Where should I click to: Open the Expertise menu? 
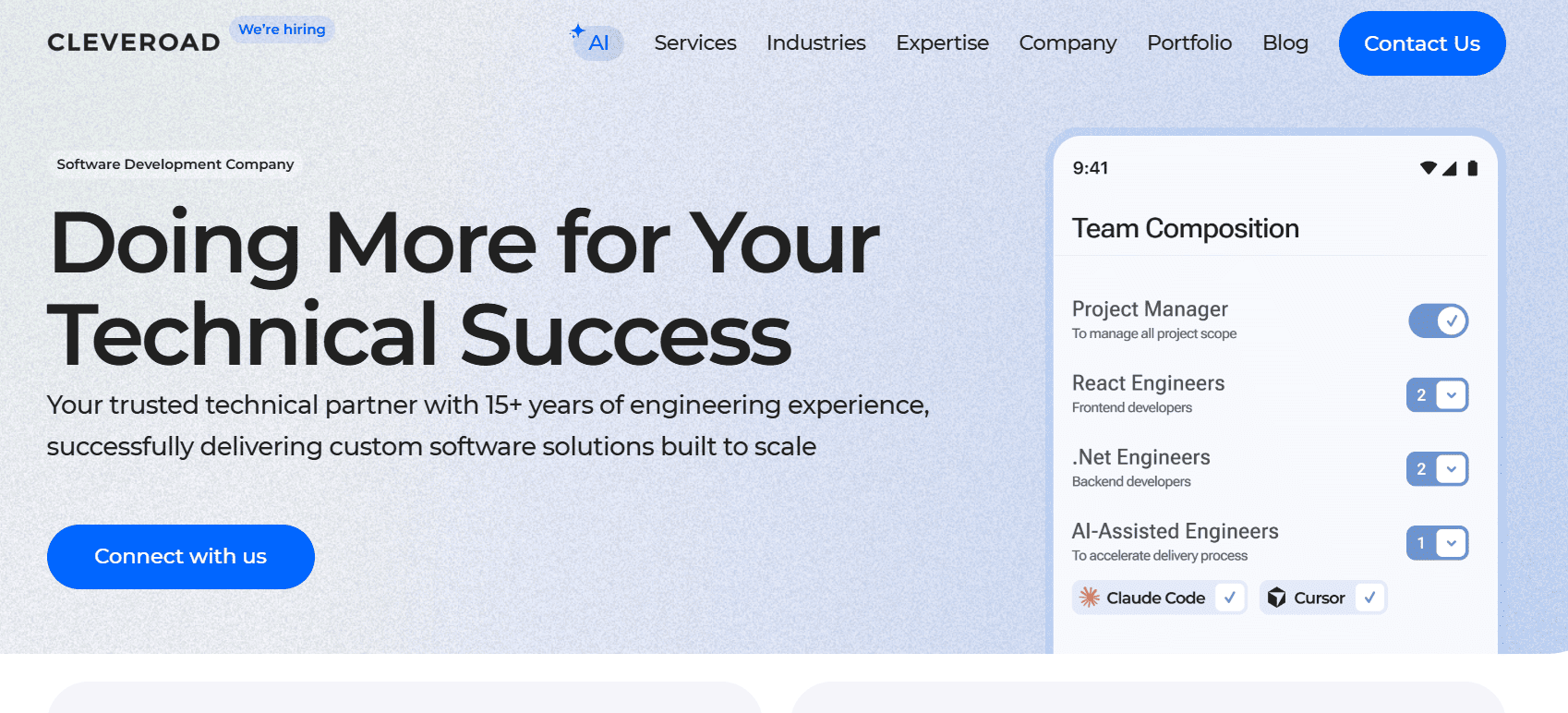pyautogui.click(x=942, y=42)
